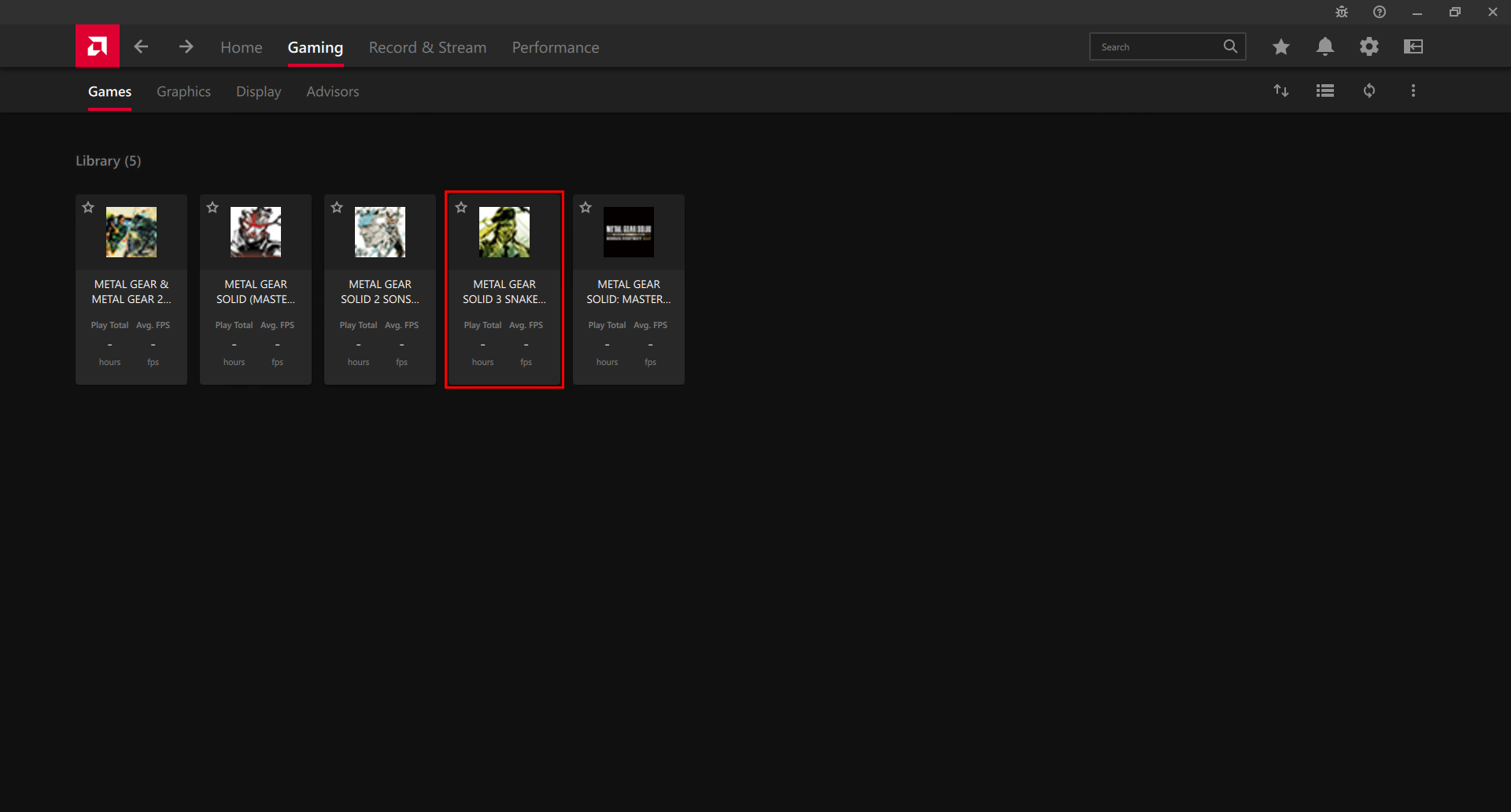Click the Library (5) heading

point(109,161)
